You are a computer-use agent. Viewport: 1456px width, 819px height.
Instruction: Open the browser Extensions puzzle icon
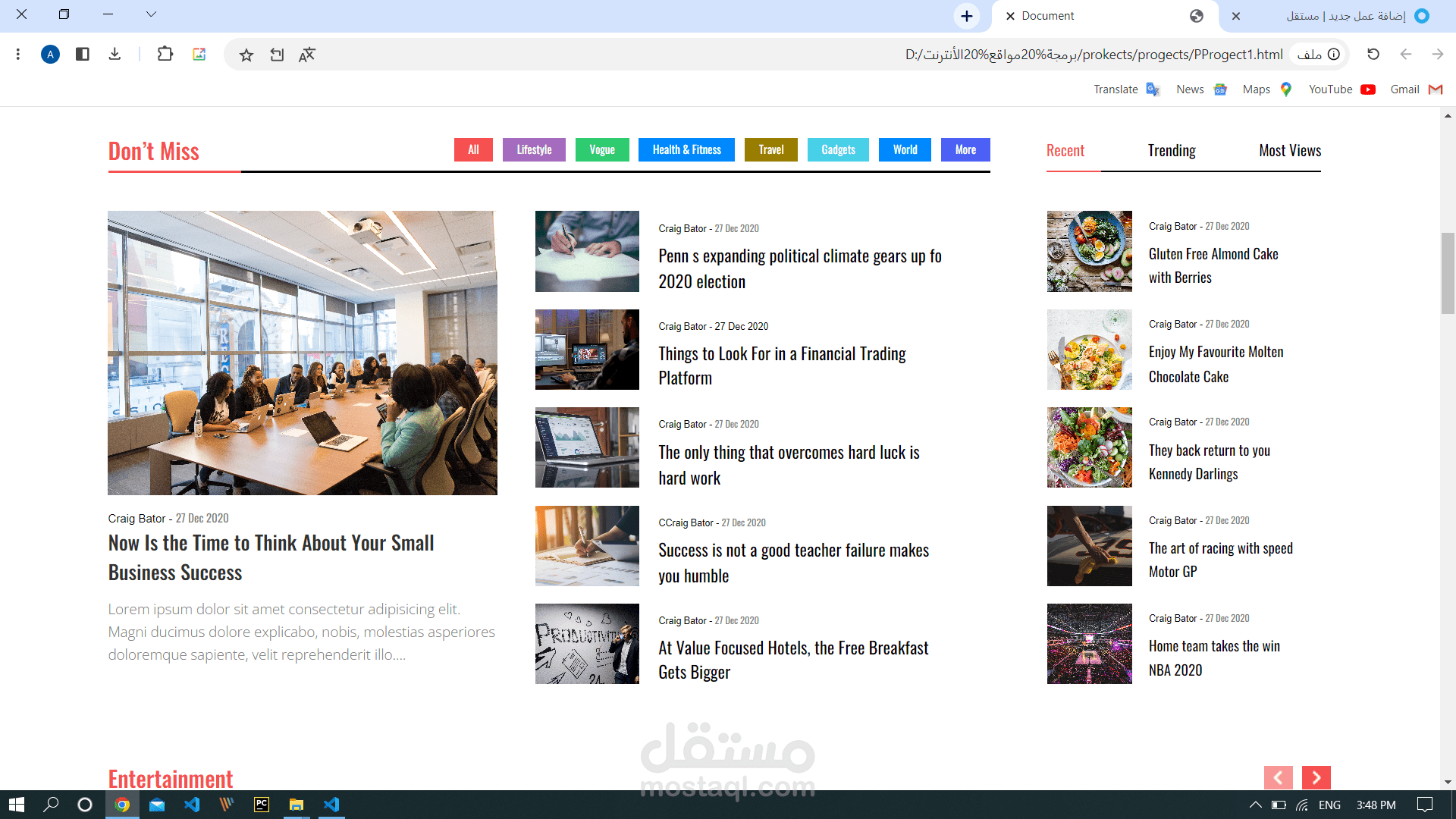[x=165, y=54]
